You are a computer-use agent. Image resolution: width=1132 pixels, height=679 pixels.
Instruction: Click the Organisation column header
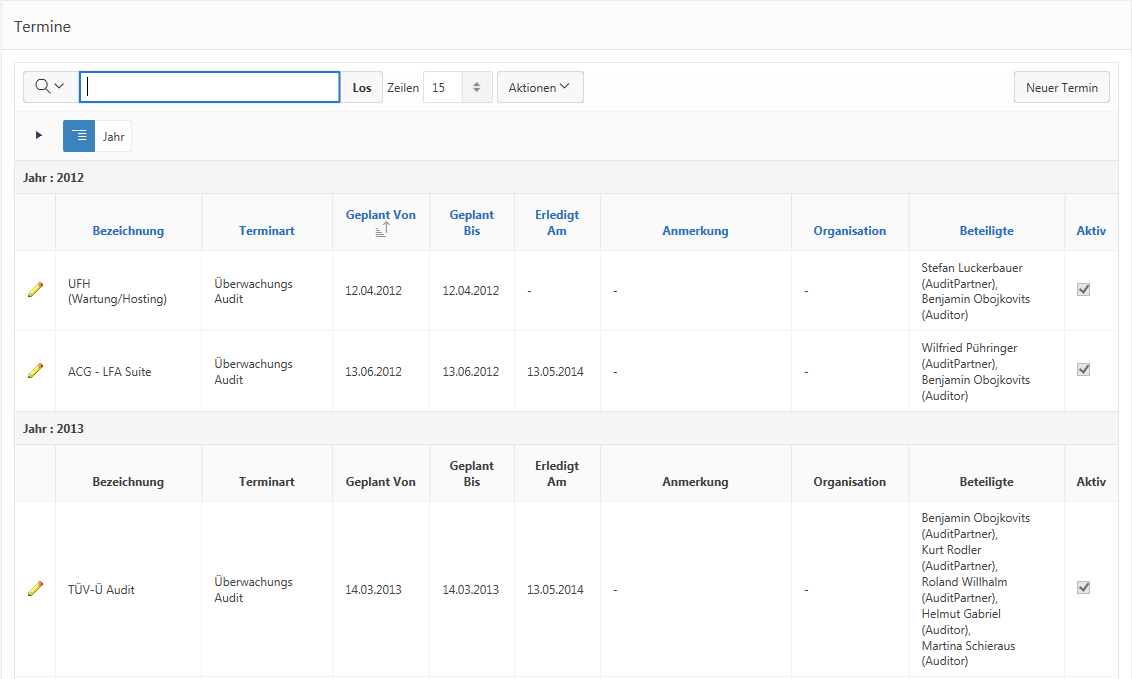849,231
